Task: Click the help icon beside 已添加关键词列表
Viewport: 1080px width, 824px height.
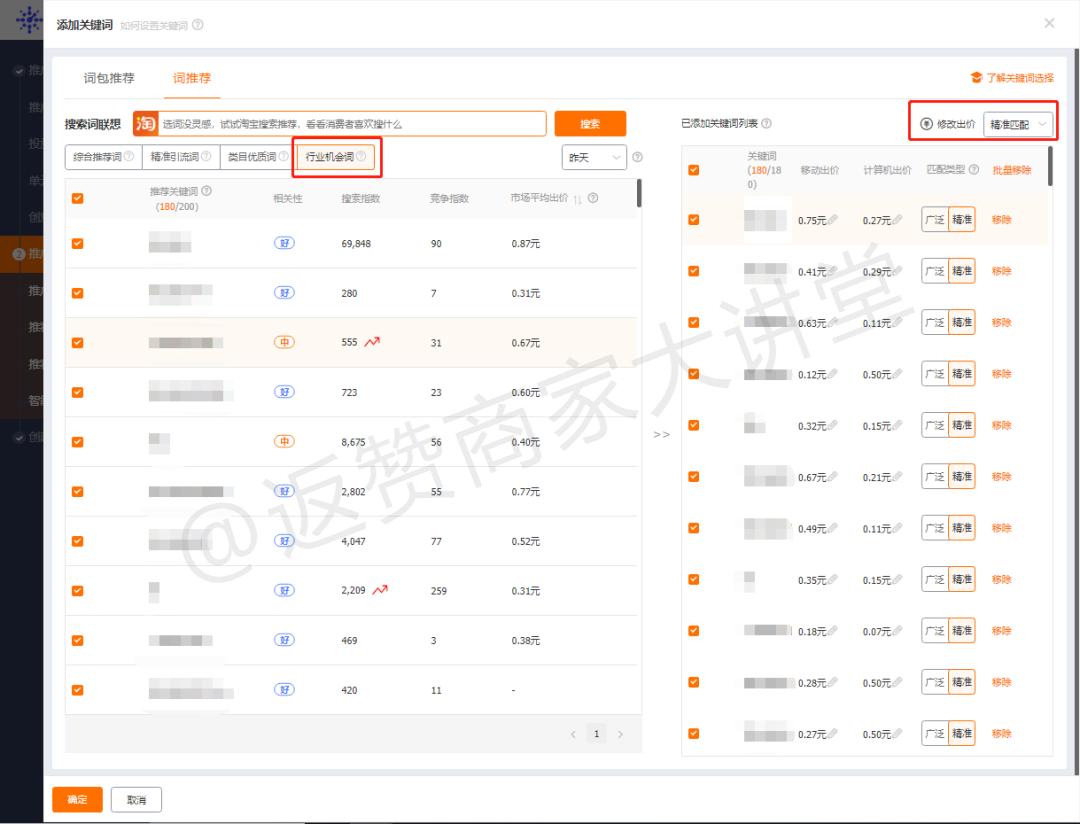Action: pyautogui.click(x=766, y=124)
